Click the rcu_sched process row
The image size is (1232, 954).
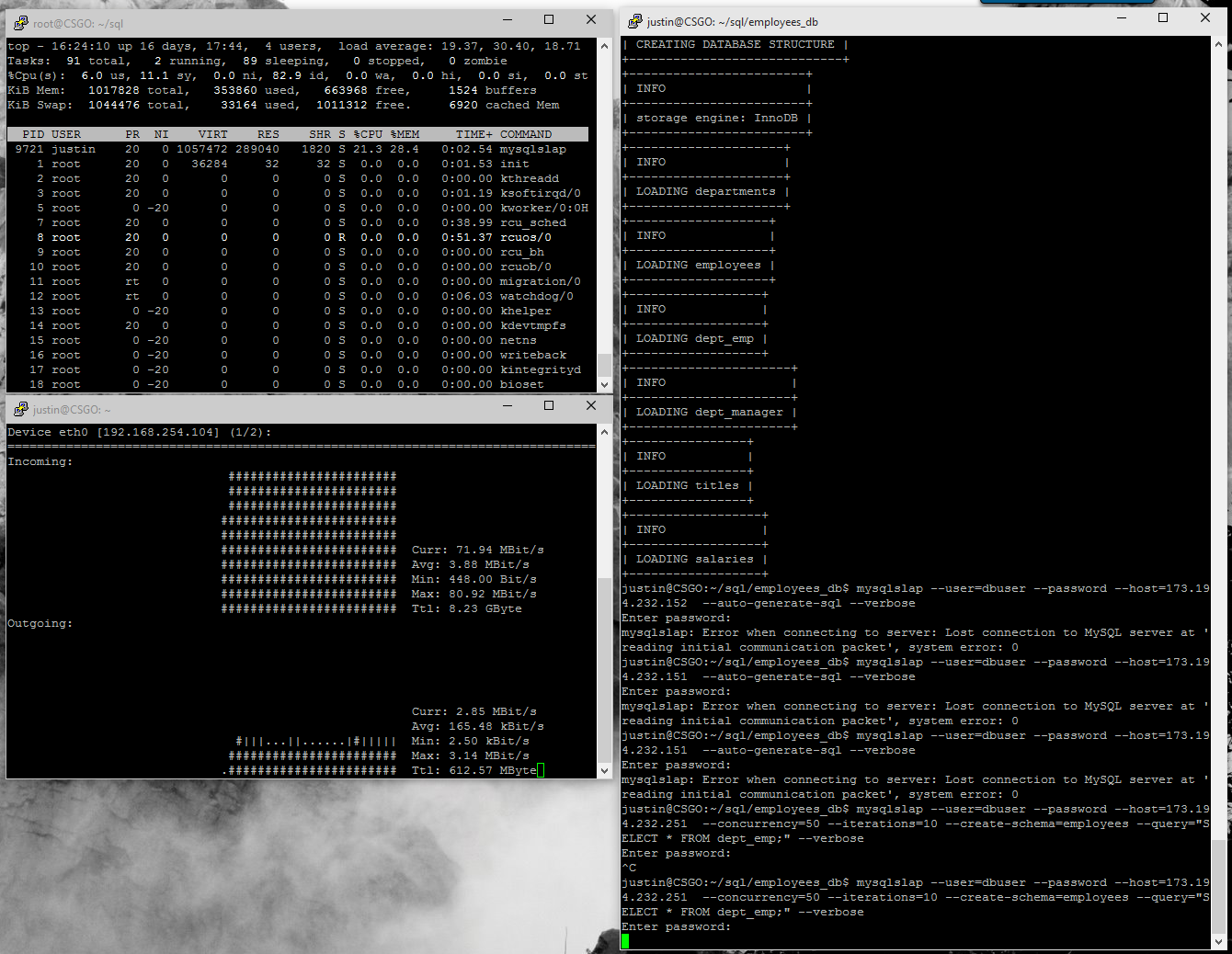pyautogui.click(x=298, y=222)
